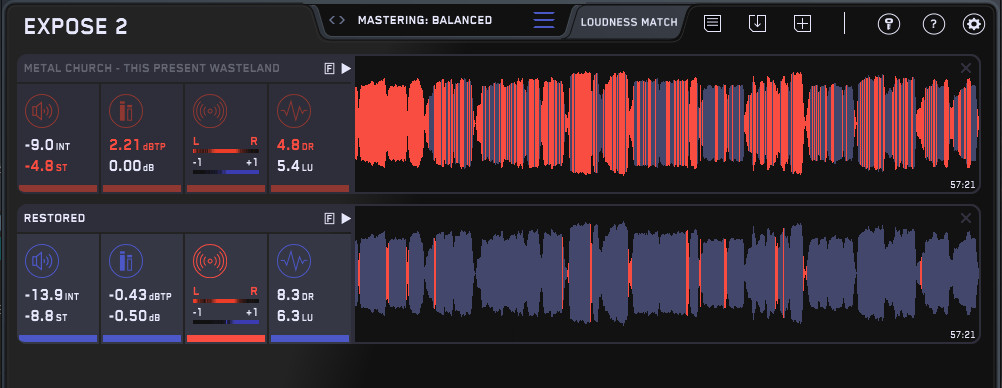
Task: Click the 2.21 dBTP true peak value
Action: (x=137, y=146)
